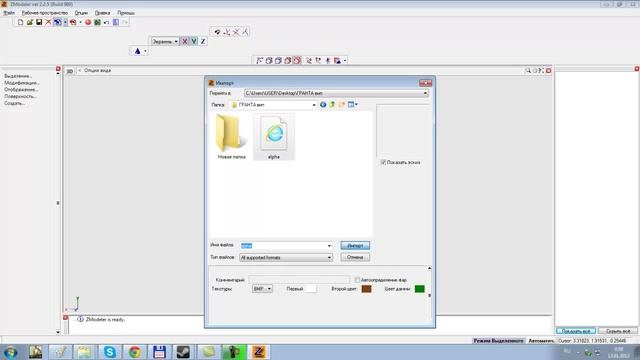The width and height of the screenshot is (640, 360).
Task: Open the Опции menu
Action: click(81, 13)
